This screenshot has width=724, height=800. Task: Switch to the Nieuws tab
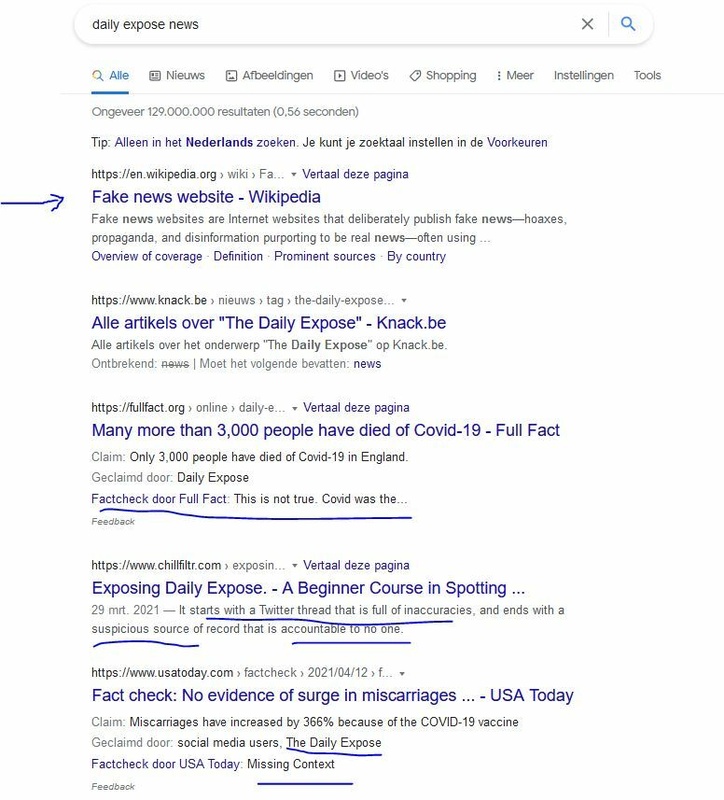click(x=177, y=76)
